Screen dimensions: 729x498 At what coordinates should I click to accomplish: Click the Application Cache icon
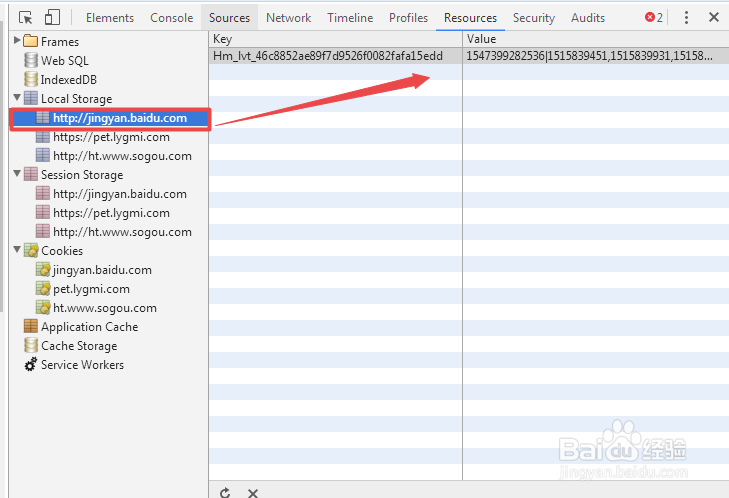click(31, 326)
